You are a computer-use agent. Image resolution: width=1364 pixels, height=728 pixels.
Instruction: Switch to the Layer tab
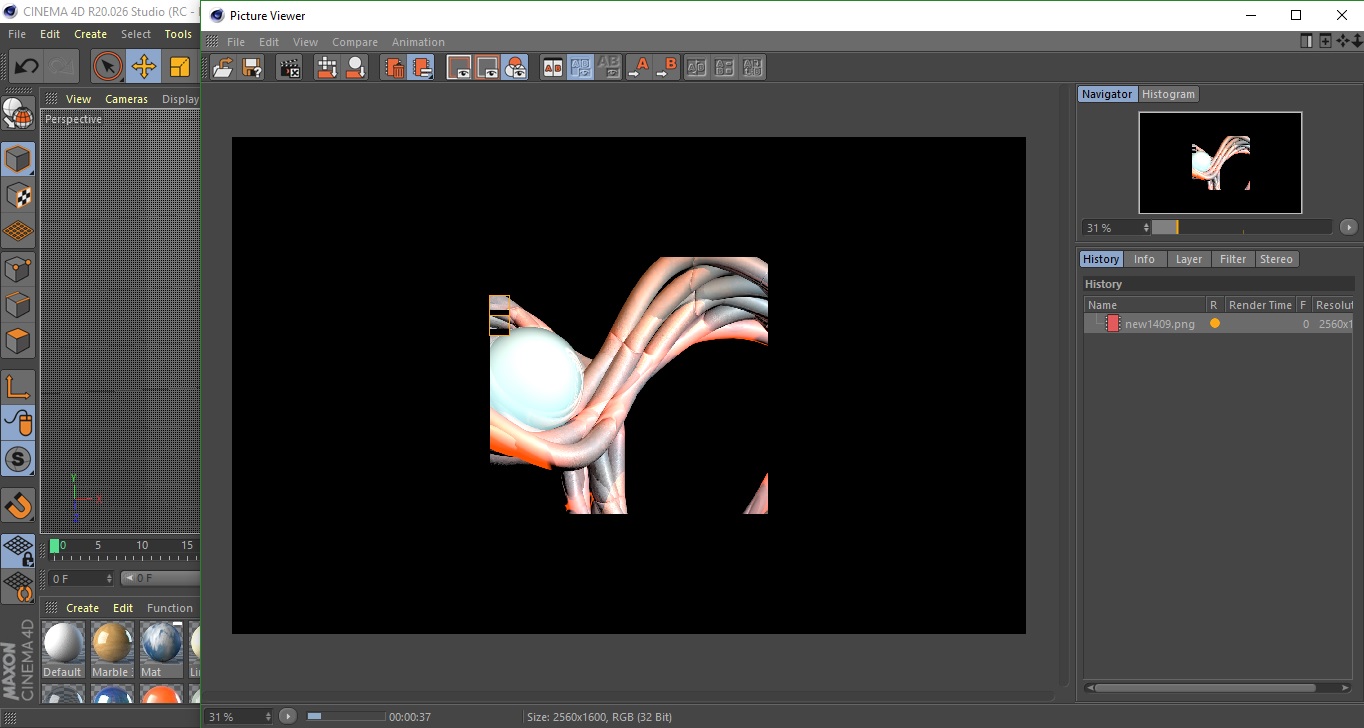point(1188,259)
